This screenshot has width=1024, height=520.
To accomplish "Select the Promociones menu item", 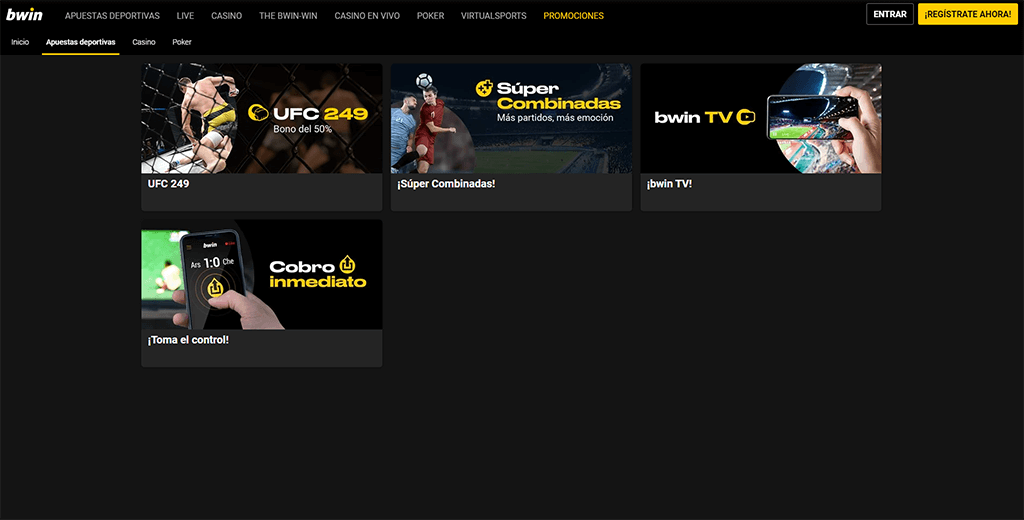I will (573, 16).
